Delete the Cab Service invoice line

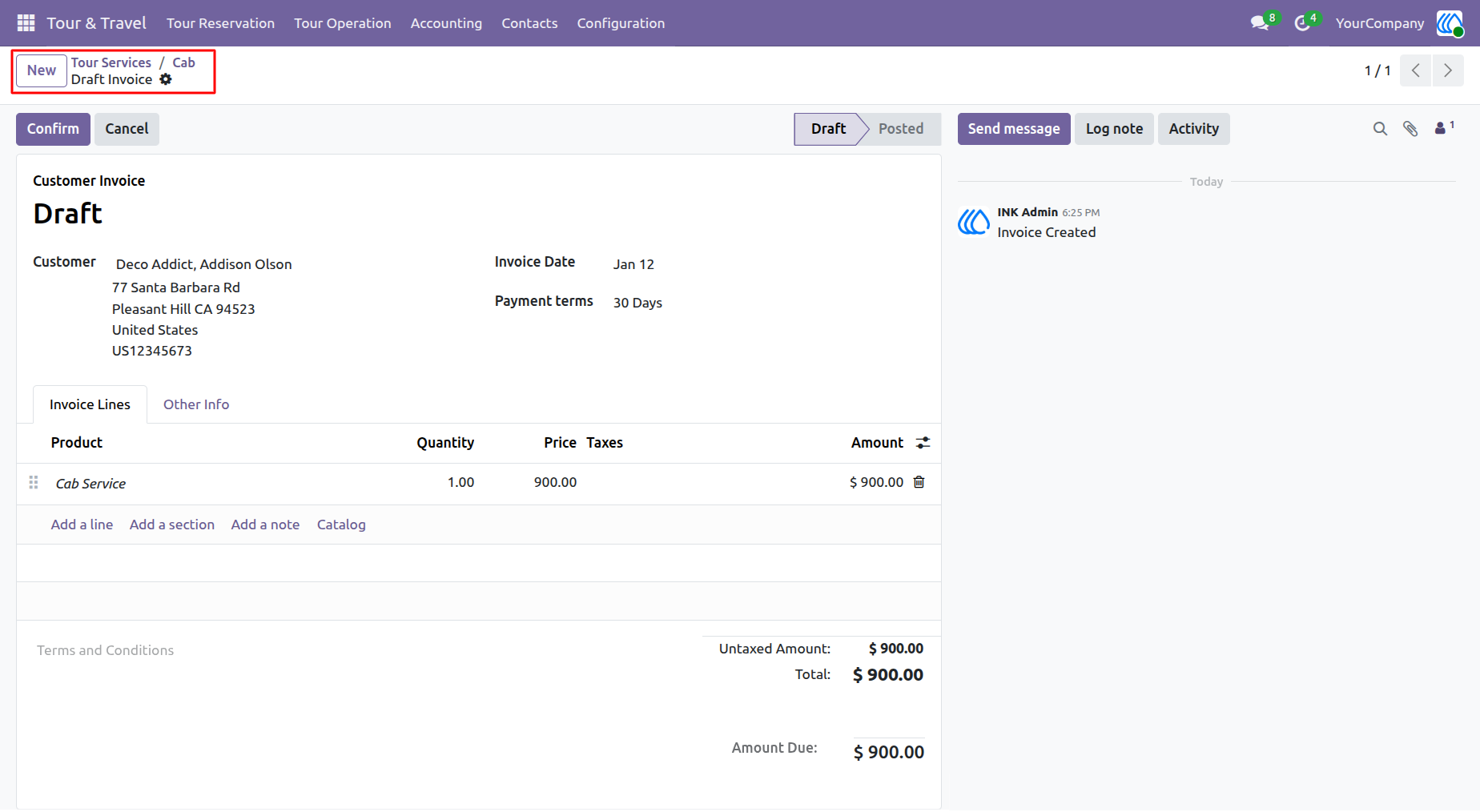[919, 482]
